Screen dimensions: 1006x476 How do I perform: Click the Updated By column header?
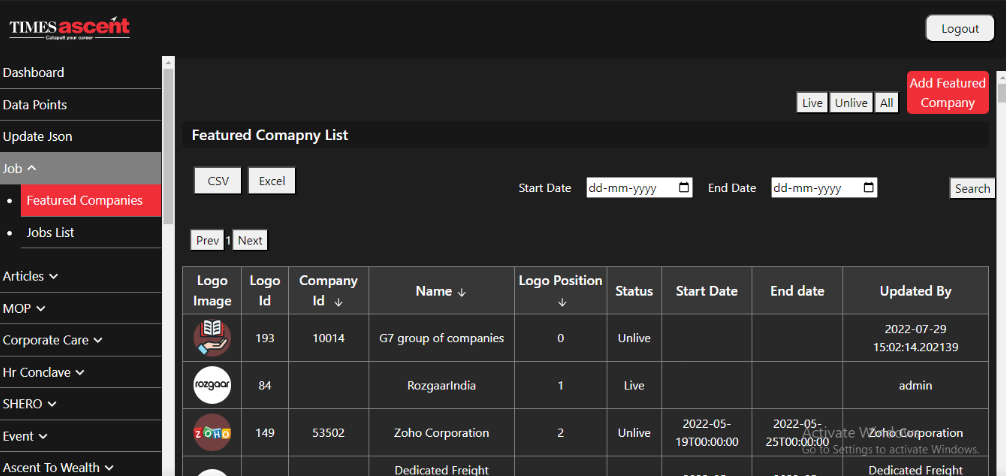pyautogui.click(x=916, y=291)
